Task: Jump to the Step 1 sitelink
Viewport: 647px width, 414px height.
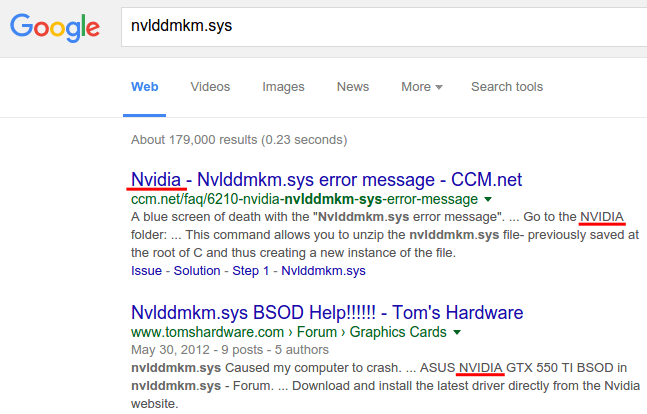Action: (250, 271)
